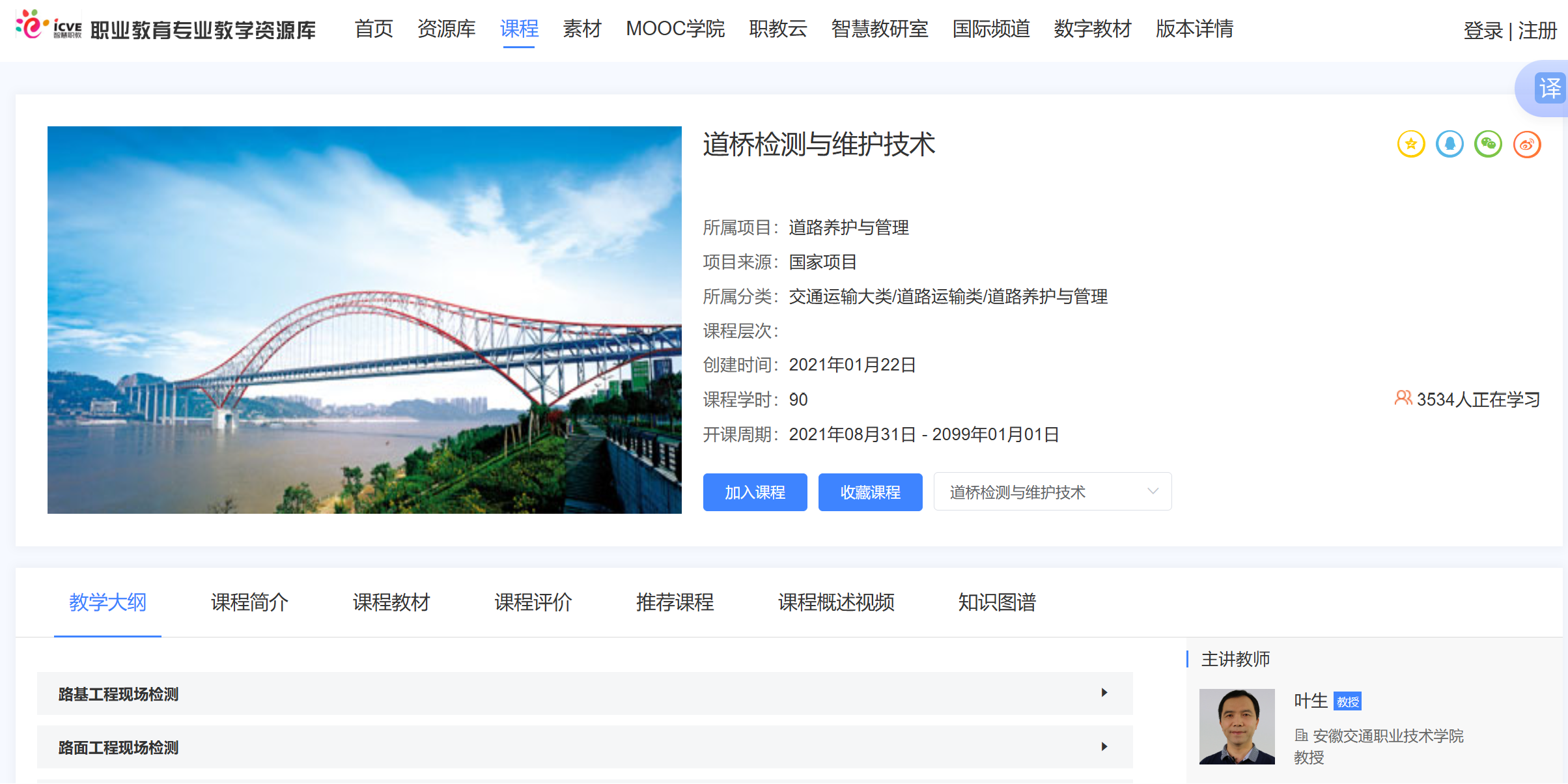The height and width of the screenshot is (784, 1568).
Task: Click teacher 叶生's profile photo
Action: 1236,727
